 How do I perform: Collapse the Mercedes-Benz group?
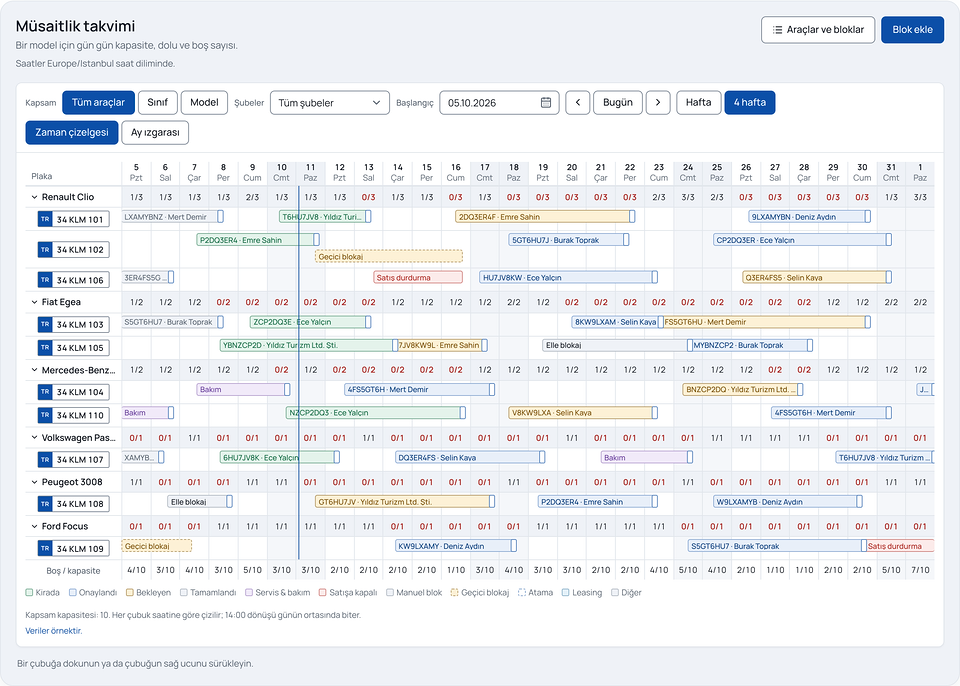[x=34, y=370]
